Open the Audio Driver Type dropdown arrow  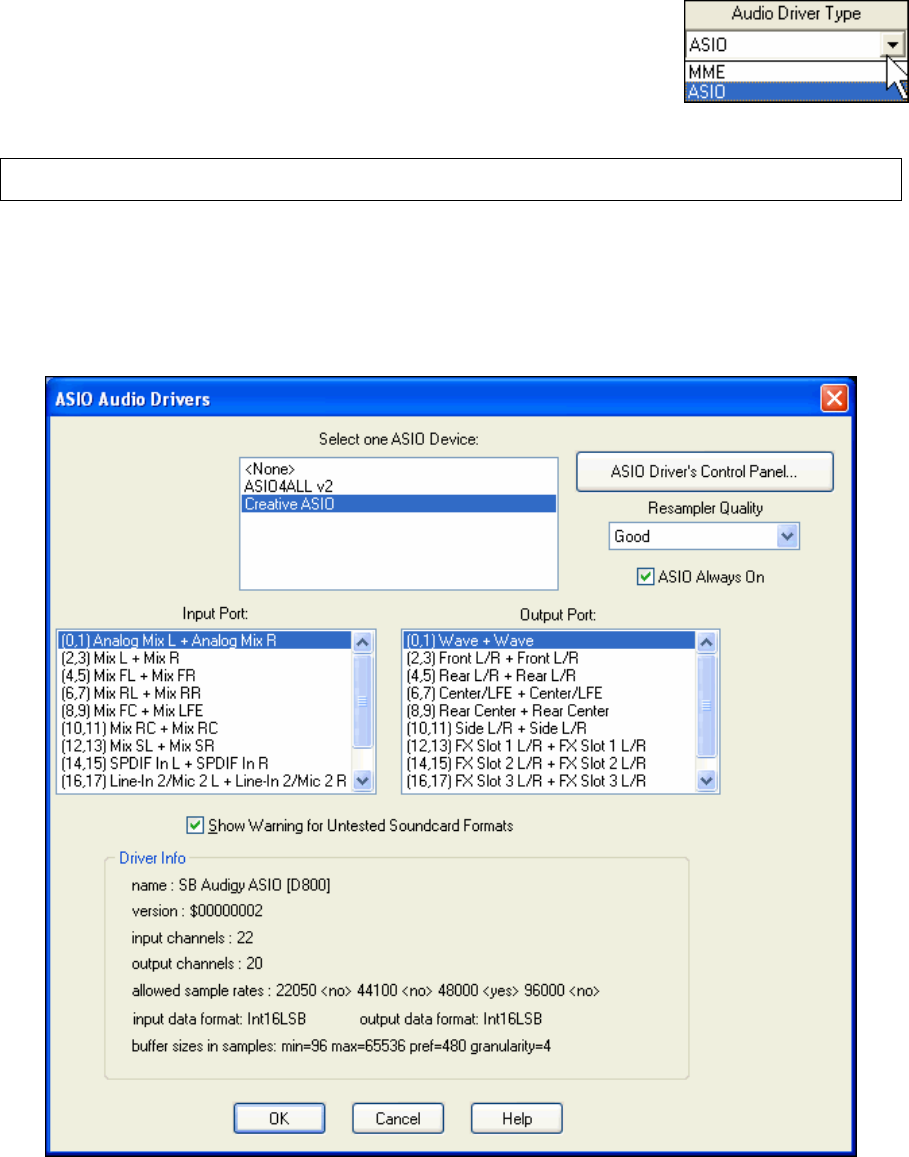click(x=893, y=45)
